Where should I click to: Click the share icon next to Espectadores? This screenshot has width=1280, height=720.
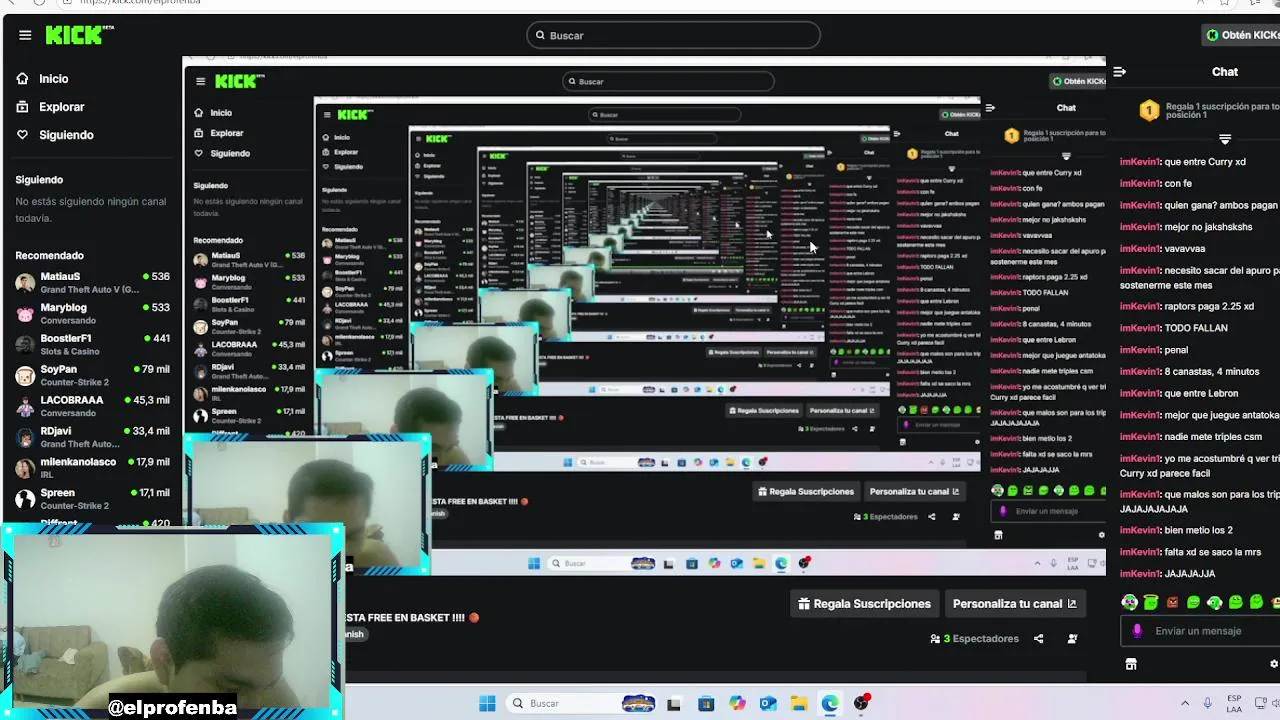1039,639
